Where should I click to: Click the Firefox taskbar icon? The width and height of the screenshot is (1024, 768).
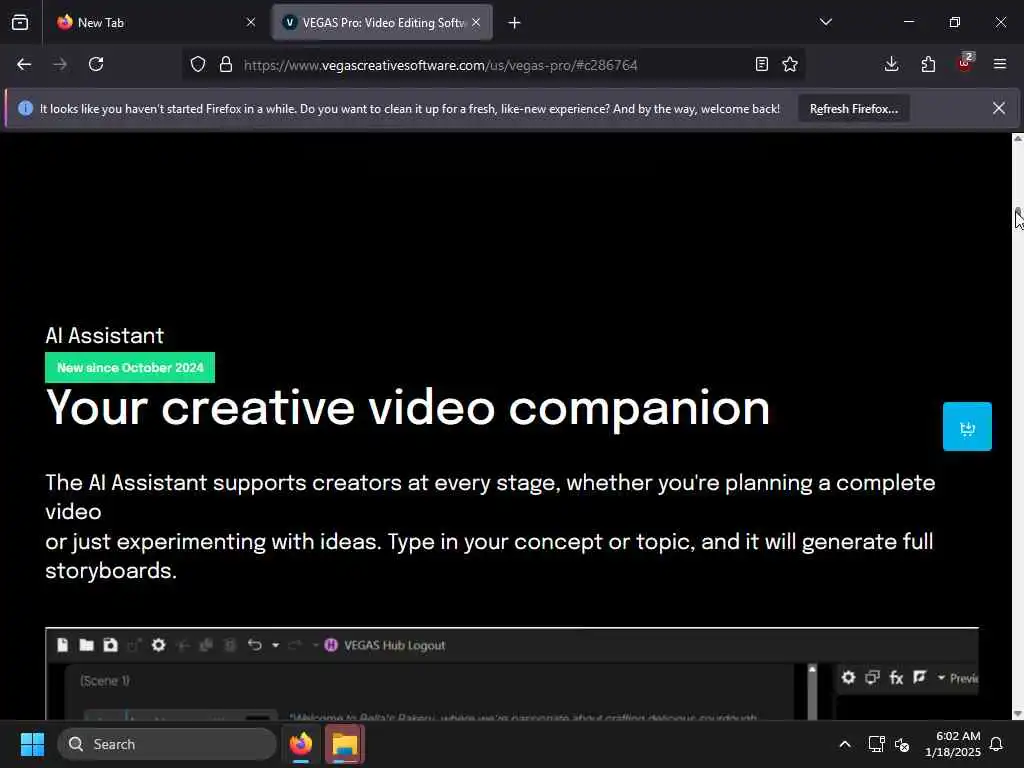[301, 744]
